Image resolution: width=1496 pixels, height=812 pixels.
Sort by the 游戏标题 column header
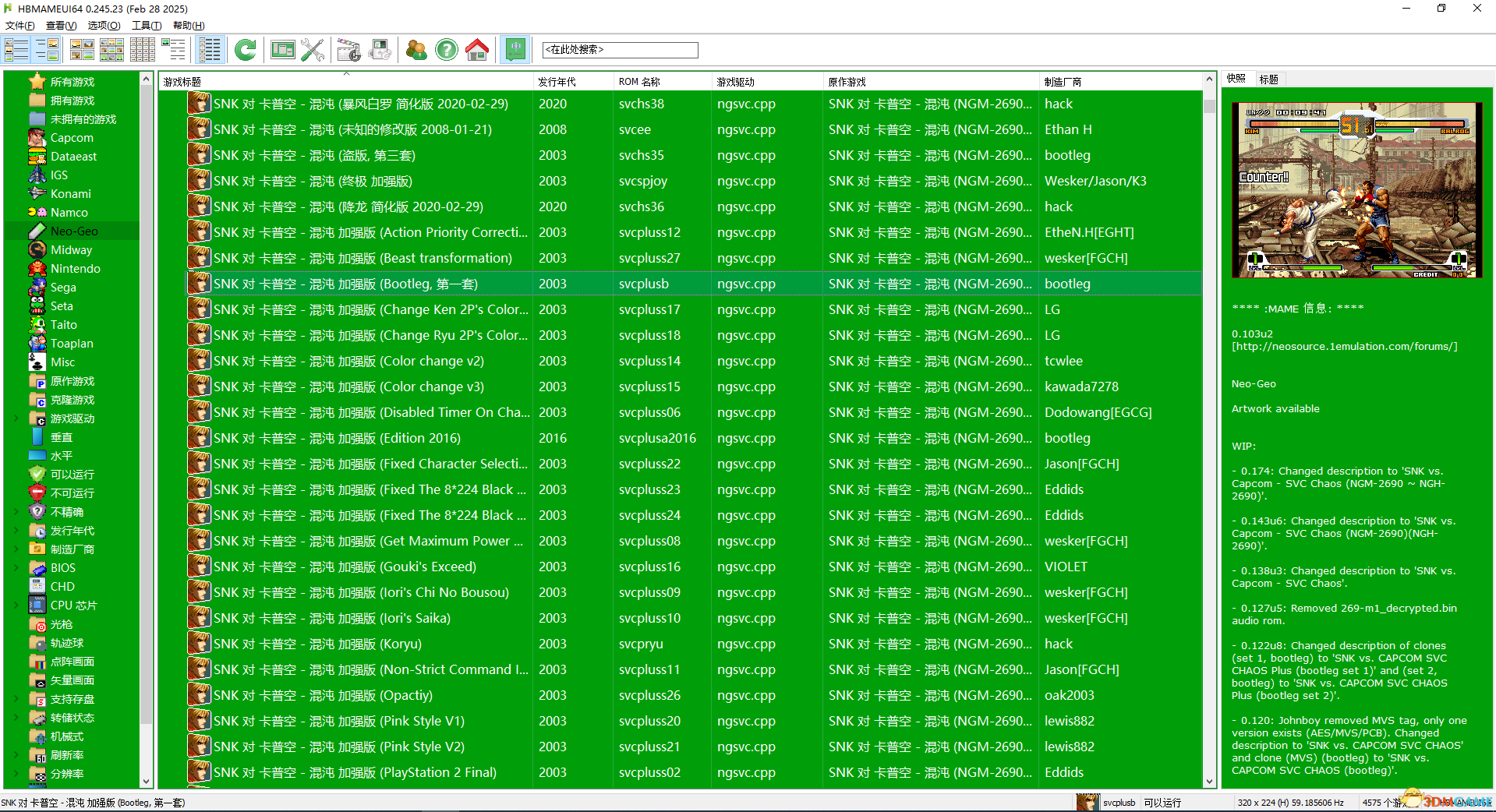[345, 81]
